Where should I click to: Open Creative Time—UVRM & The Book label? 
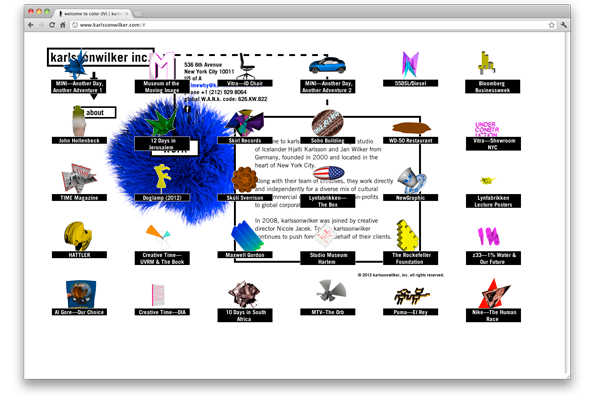pyautogui.click(x=162, y=258)
